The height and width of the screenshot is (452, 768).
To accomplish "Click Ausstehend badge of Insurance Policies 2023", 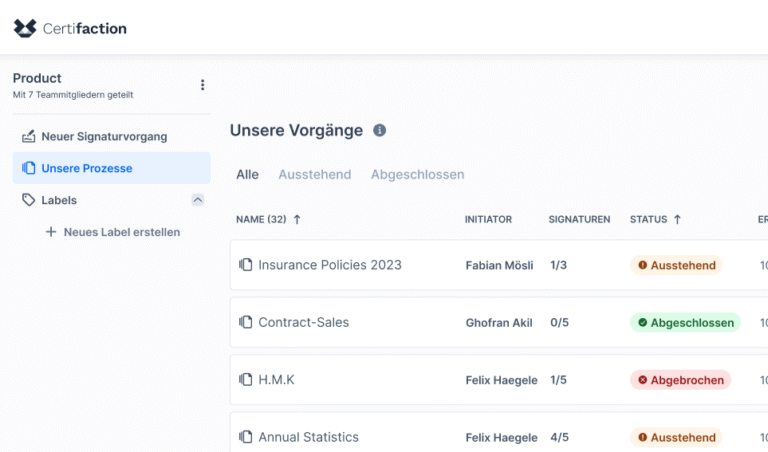I will [x=676, y=265].
